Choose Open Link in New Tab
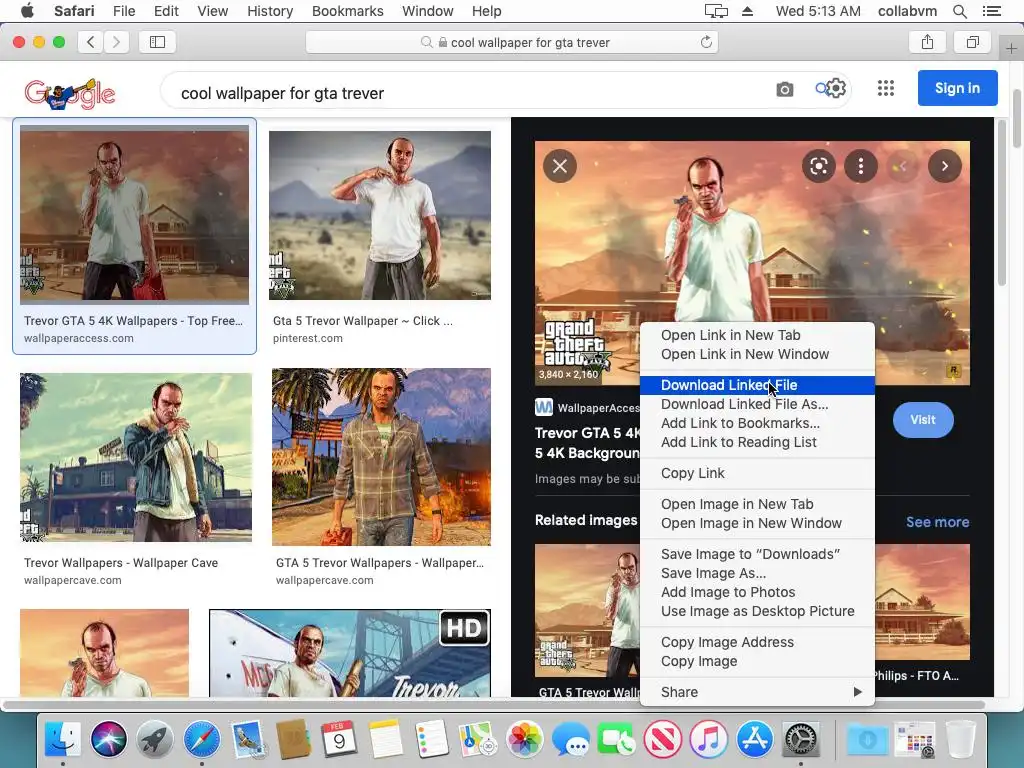The height and width of the screenshot is (768, 1024). click(757, 335)
